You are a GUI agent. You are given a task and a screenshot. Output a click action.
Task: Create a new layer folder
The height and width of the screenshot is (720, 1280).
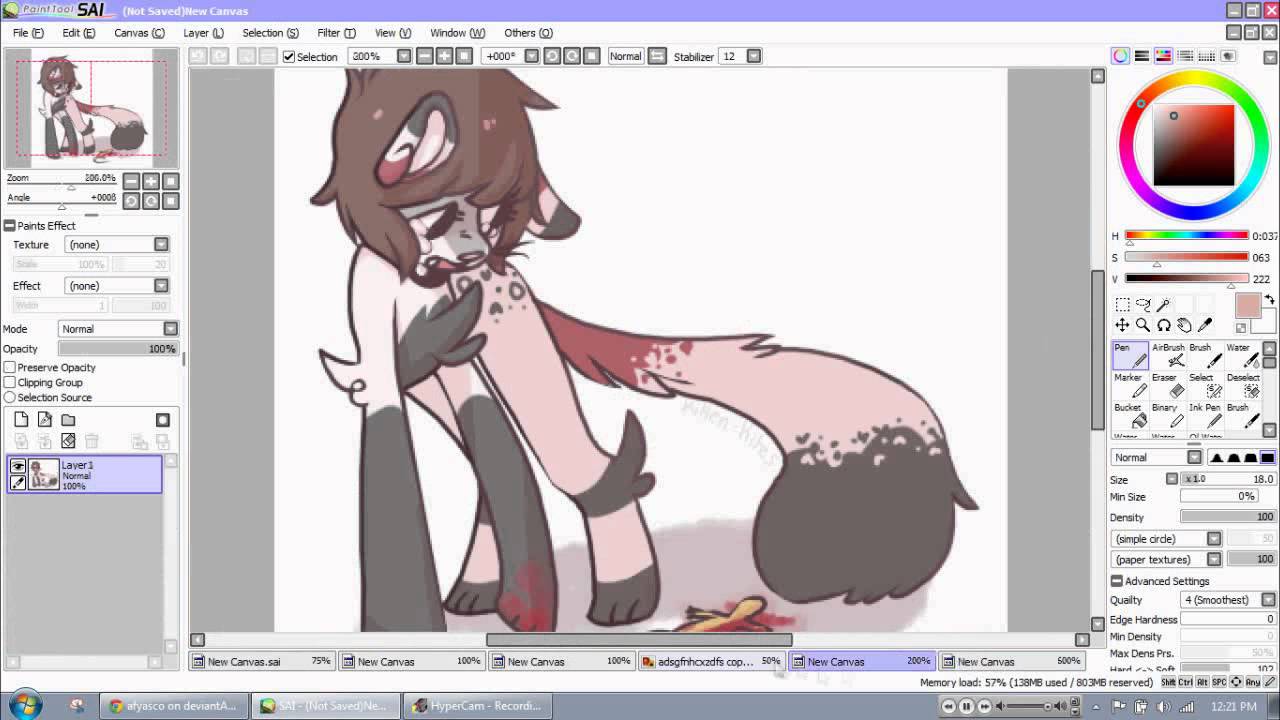pyautogui.click(x=68, y=420)
